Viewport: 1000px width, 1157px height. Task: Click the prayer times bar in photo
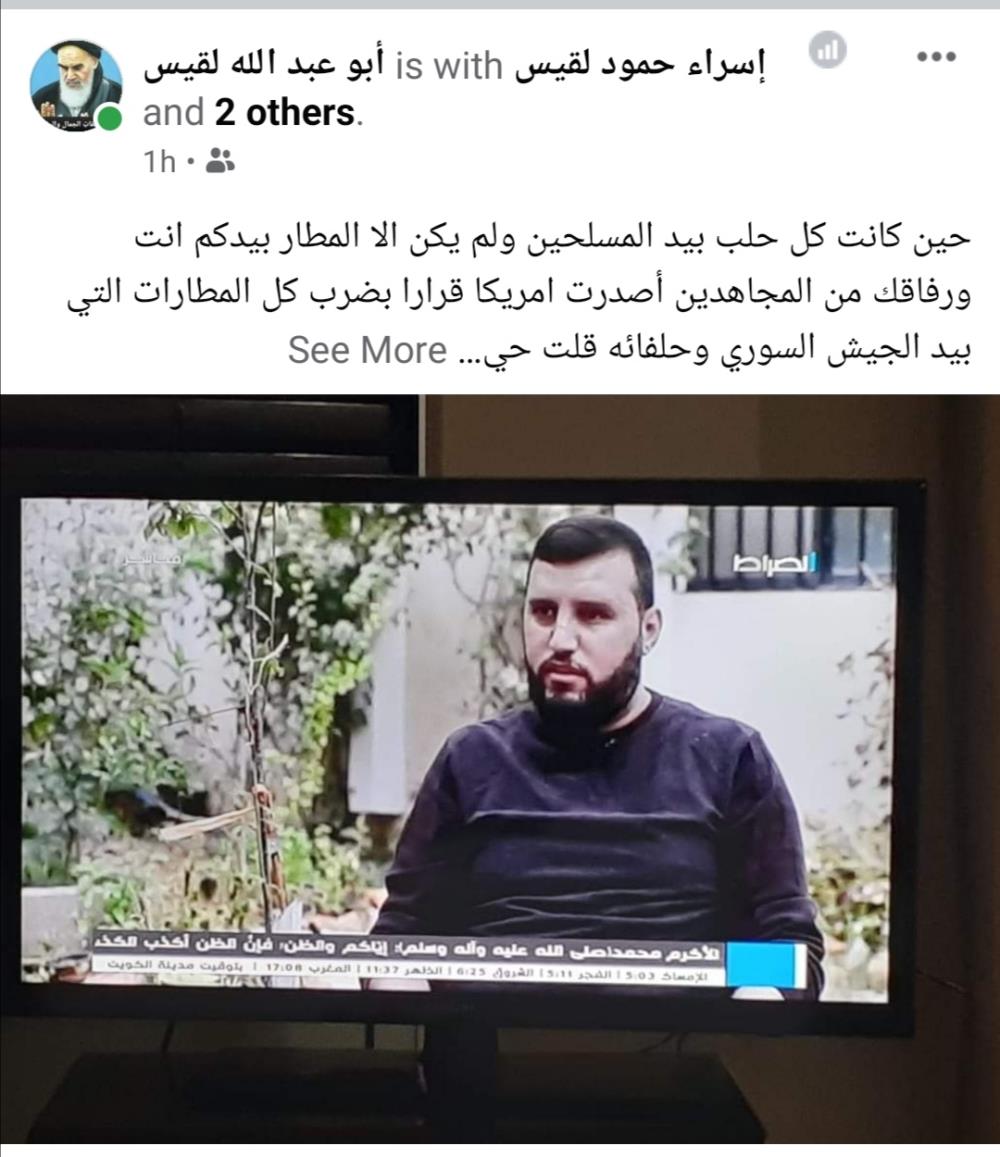pos(401,972)
